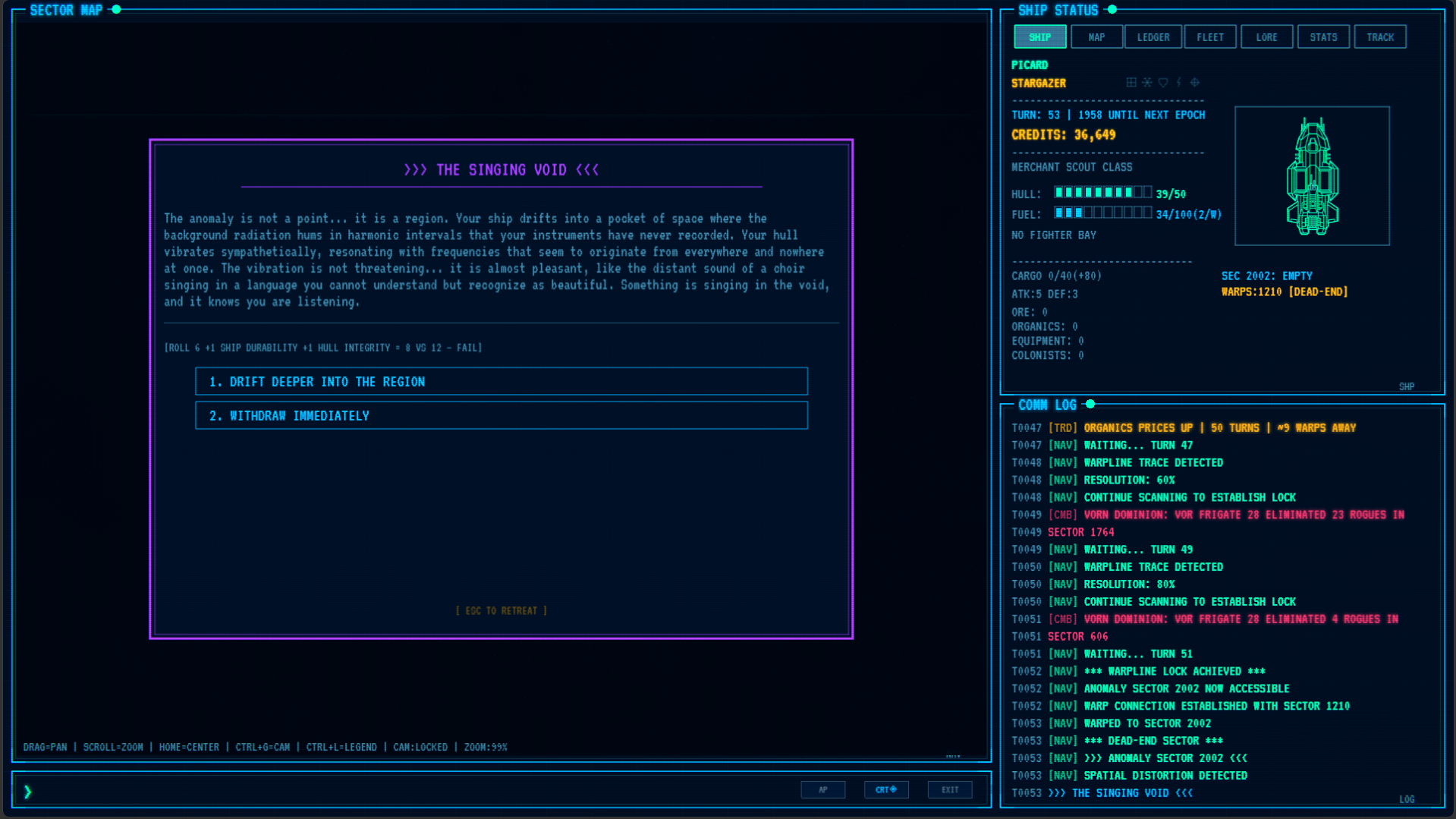Click the CTRL+L=LEGEND hint text
The image size is (1456, 819).
[x=341, y=748]
